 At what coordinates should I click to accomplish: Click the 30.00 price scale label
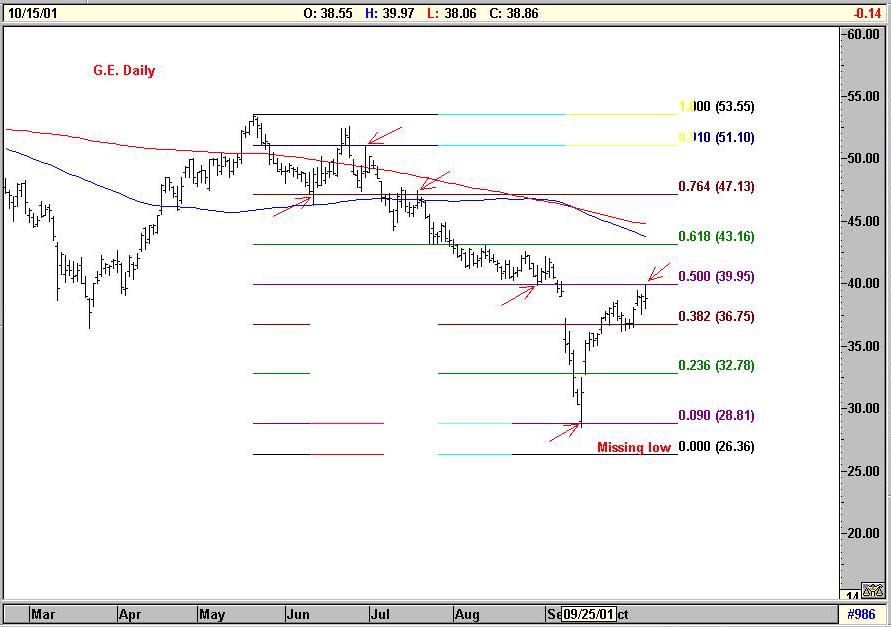[x=863, y=408]
